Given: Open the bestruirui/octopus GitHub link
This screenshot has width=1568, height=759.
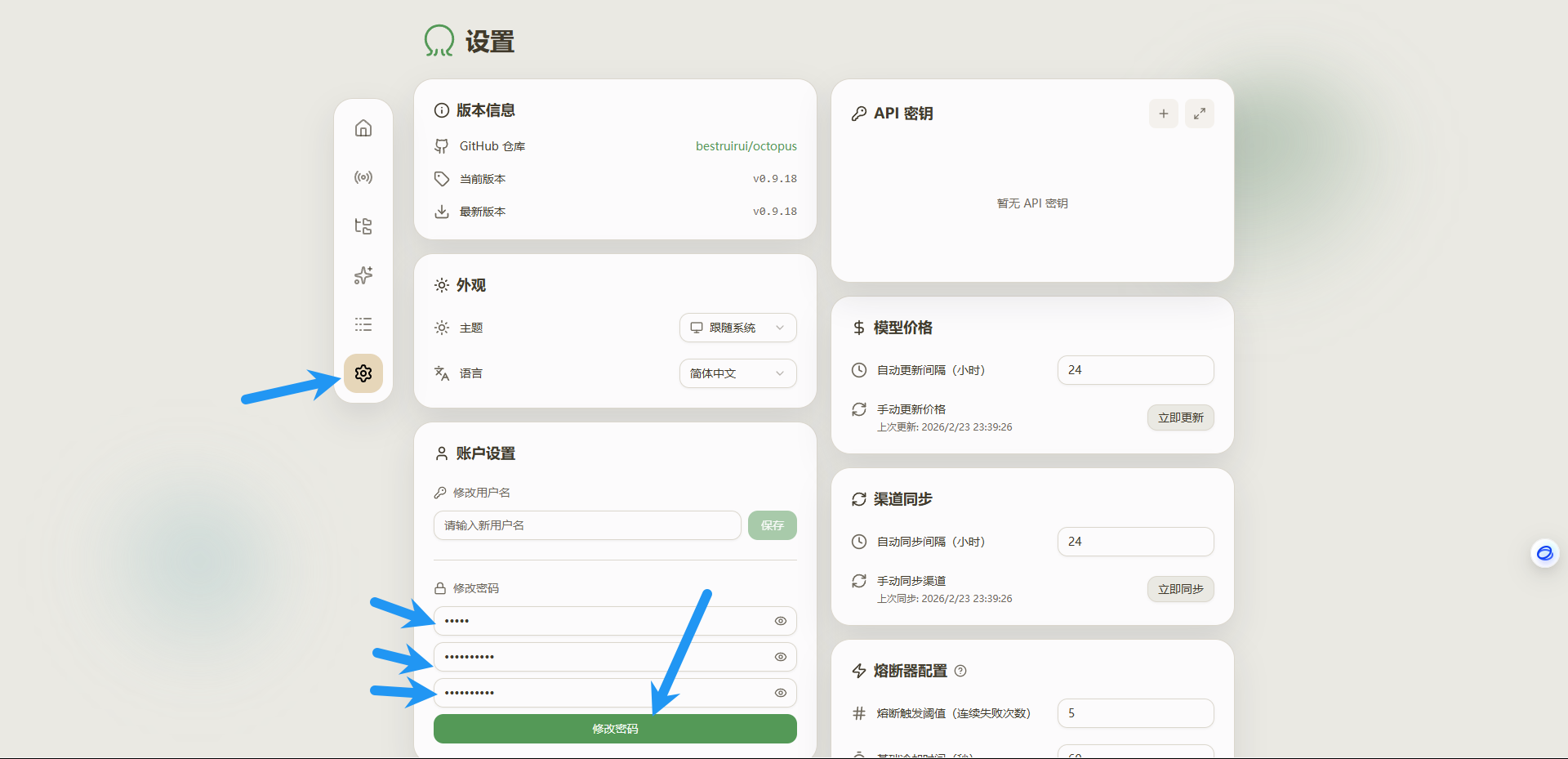Looking at the screenshot, I should coord(746,146).
